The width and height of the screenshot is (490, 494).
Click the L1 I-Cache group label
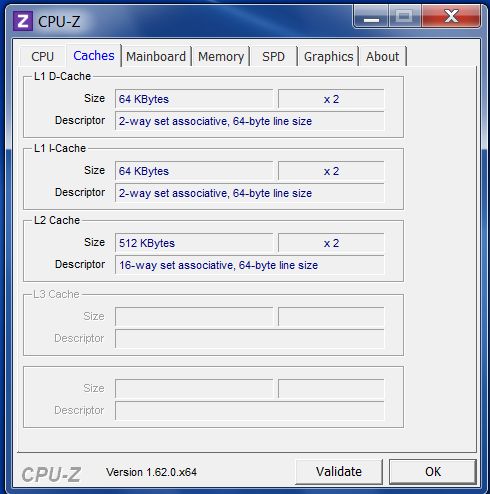[60, 148]
